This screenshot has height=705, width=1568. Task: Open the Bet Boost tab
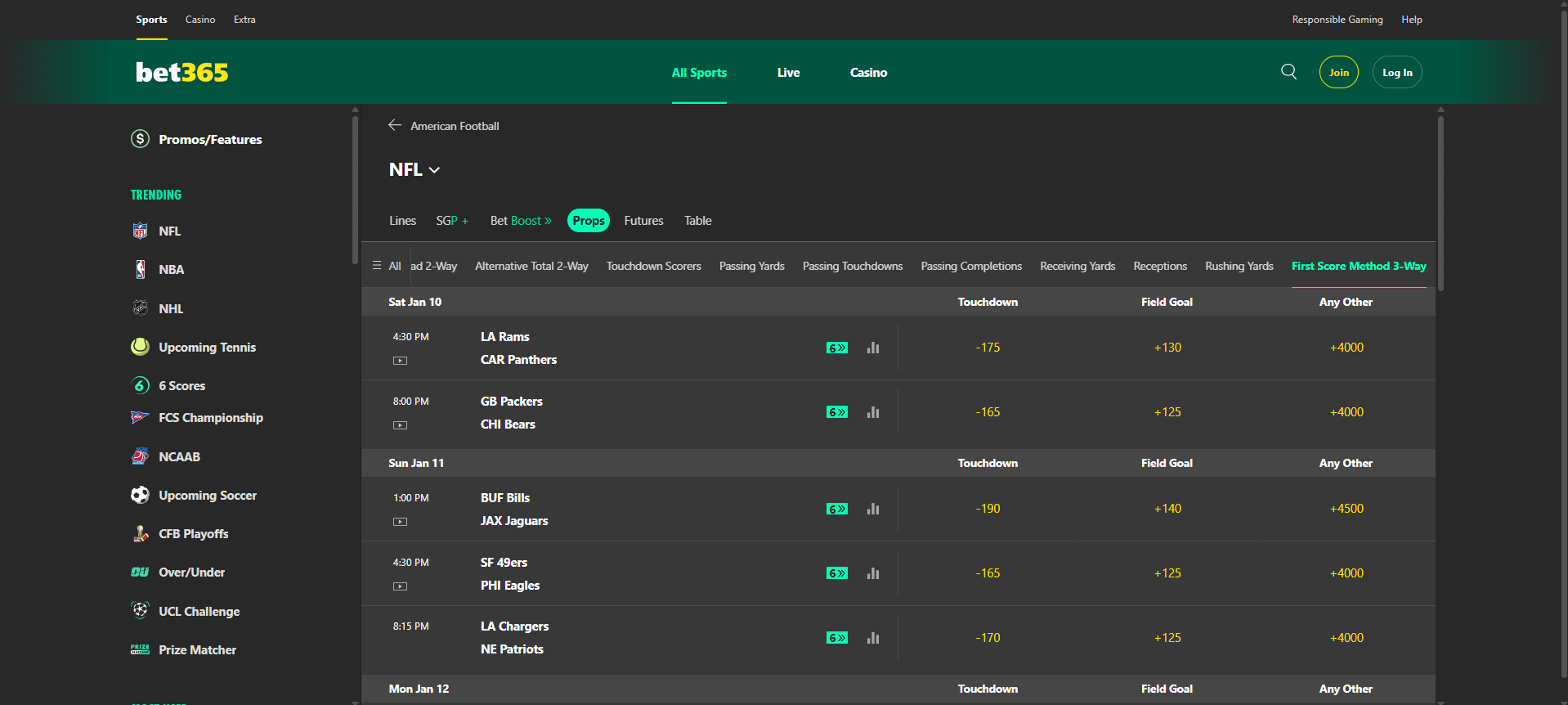[x=521, y=221]
